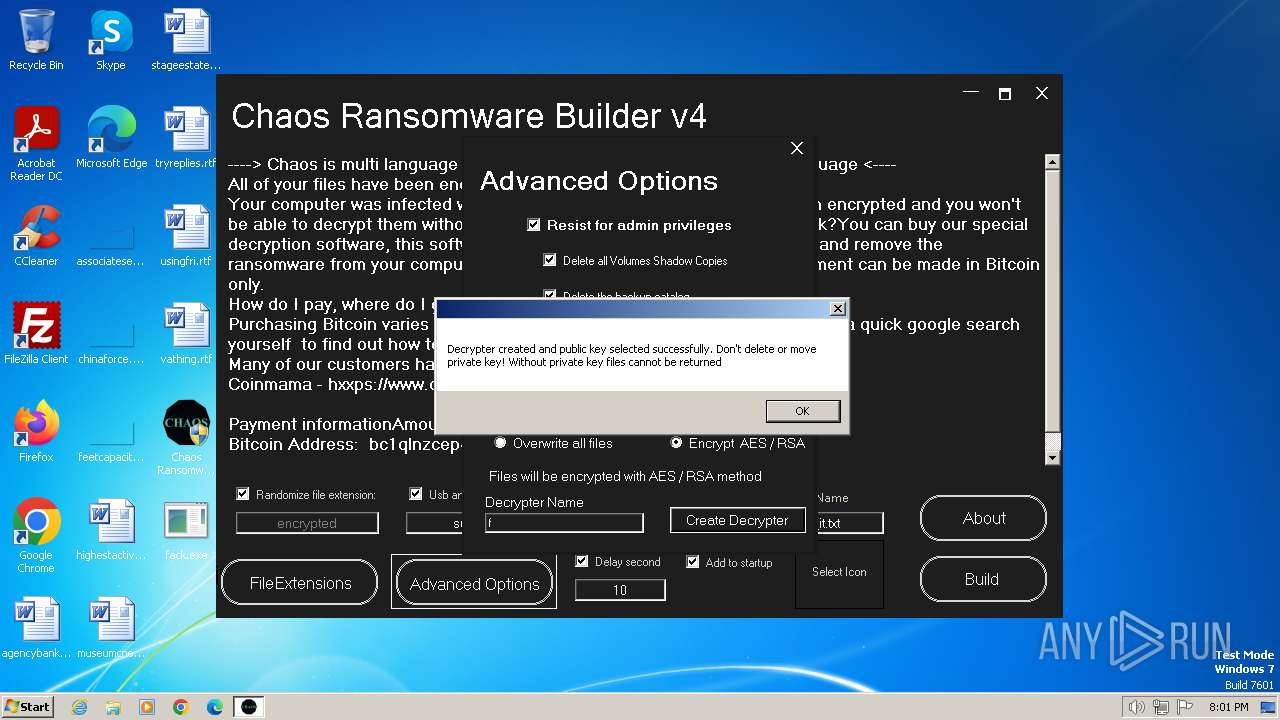Viewport: 1280px width, 720px height.
Task: Open Google Chrome desktop shortcut
Action: pos(36,536)
